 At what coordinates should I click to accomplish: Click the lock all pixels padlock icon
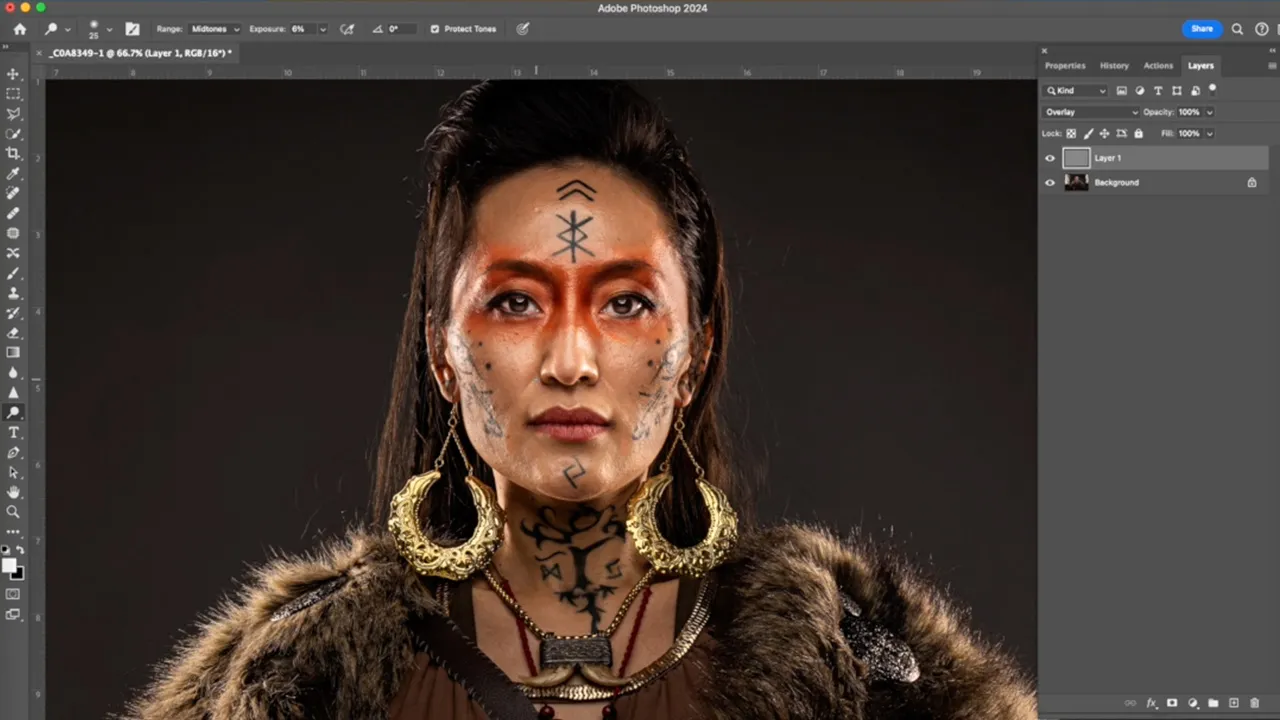click(x=1138, y=133)
